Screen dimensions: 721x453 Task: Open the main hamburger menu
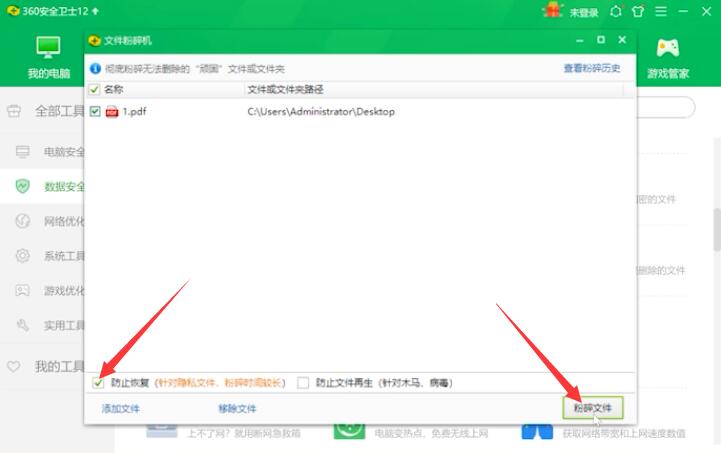pyautogui.click(x=661, y=11)
